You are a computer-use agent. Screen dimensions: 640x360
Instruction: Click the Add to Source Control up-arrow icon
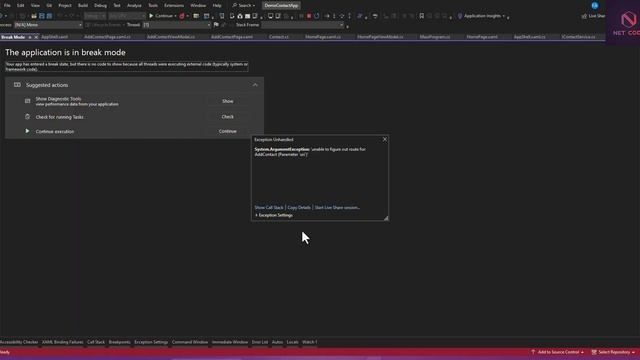(533, 352)
